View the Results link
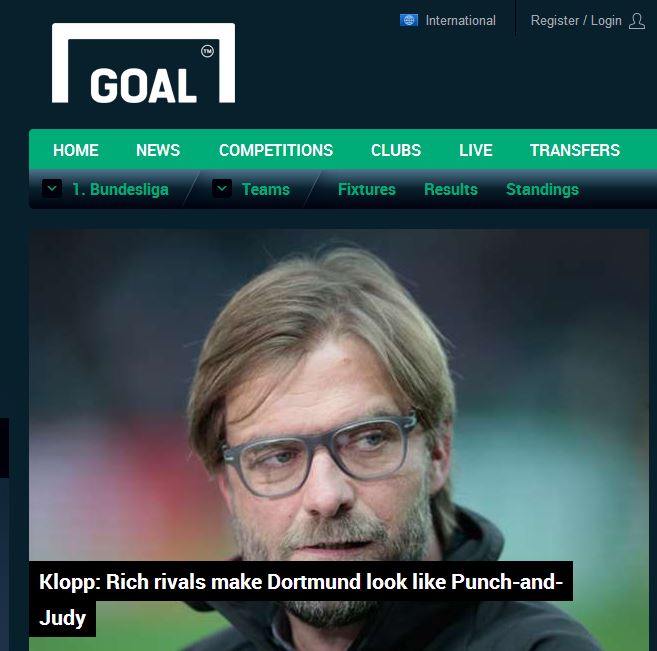 (451, 189)
